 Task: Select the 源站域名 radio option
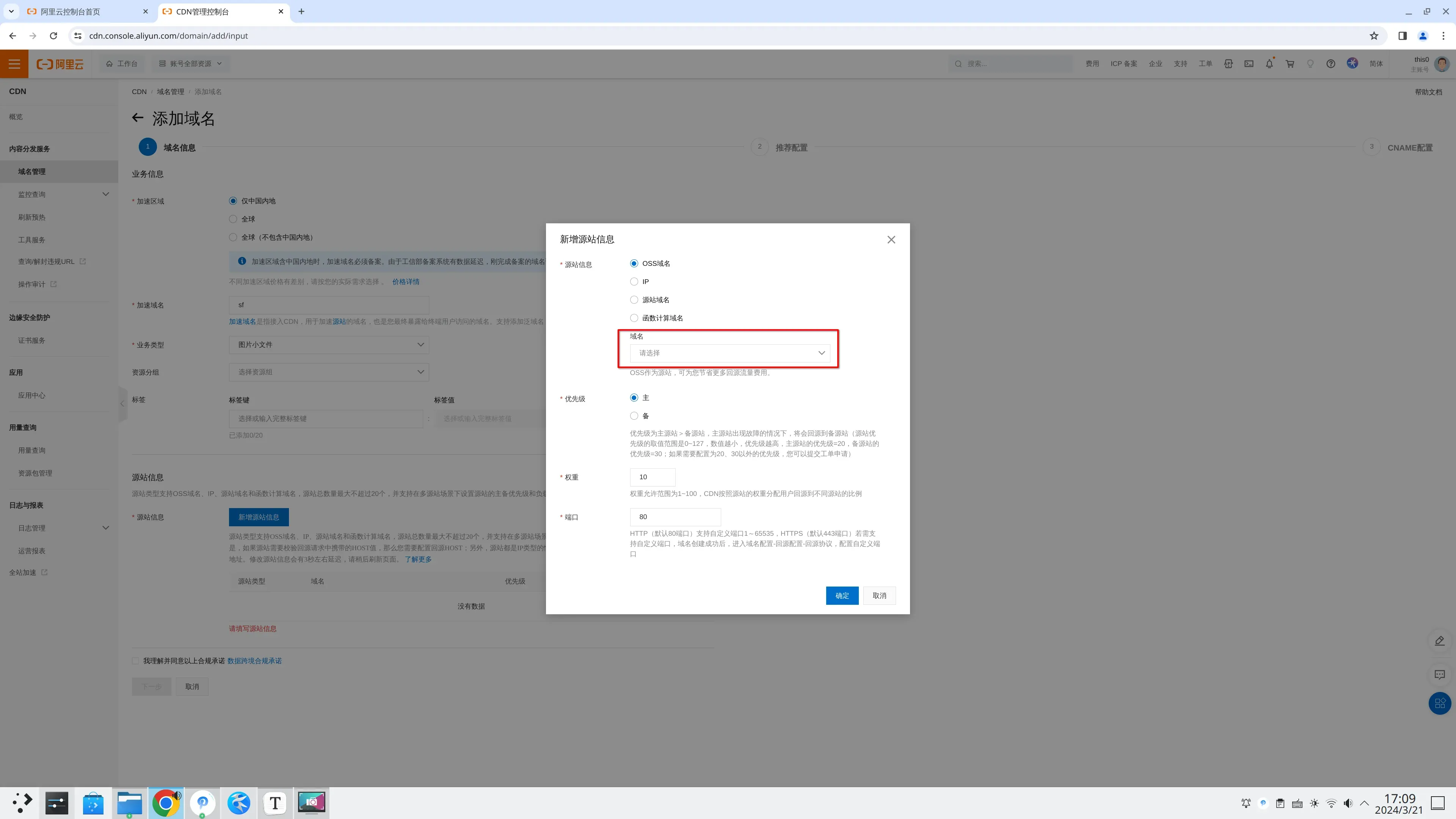[634, 300]
